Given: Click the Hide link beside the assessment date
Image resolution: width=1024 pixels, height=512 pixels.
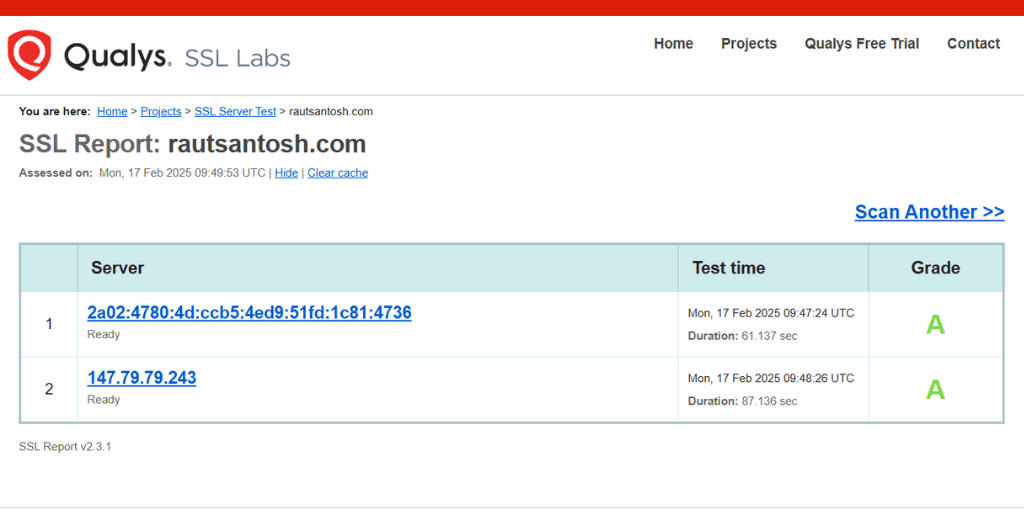Looking at the screenshot, I should coord(286,173).
